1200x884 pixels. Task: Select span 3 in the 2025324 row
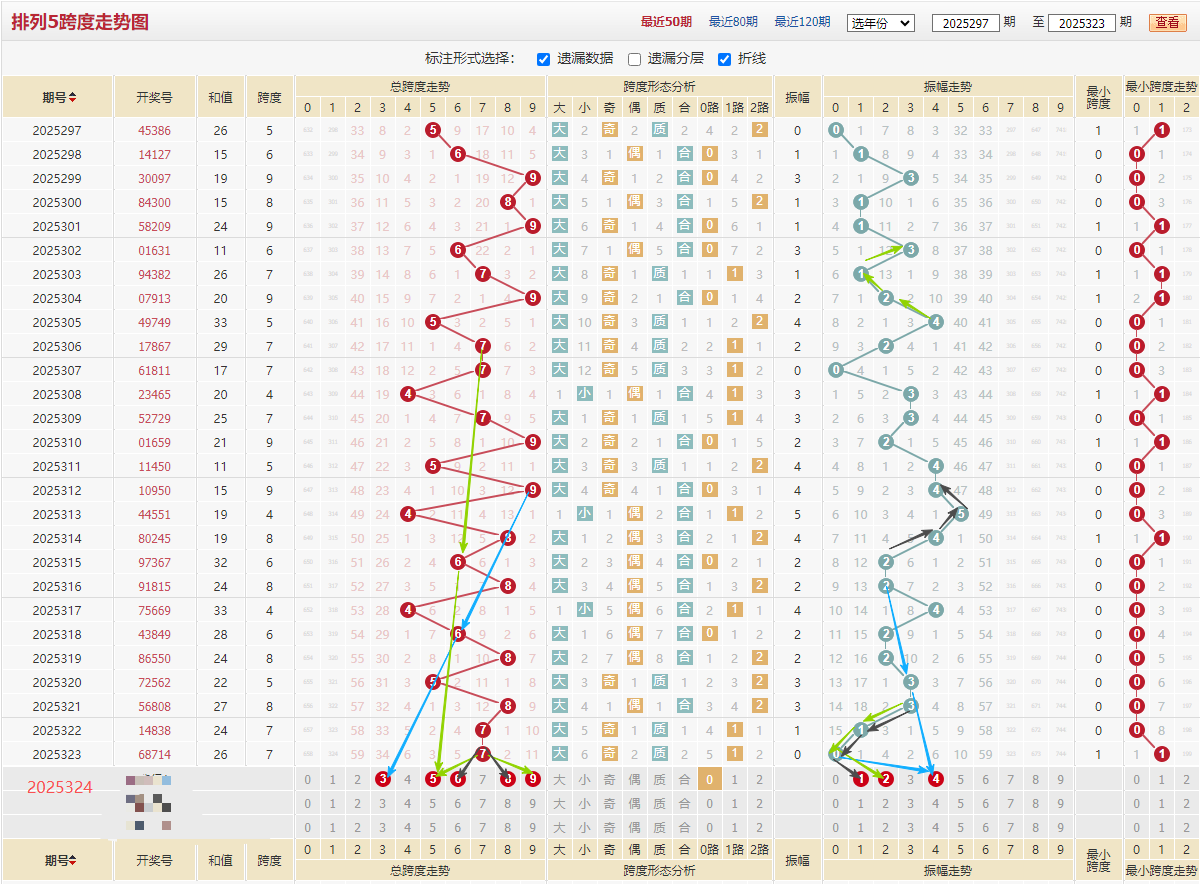click(x=382, y=779)
